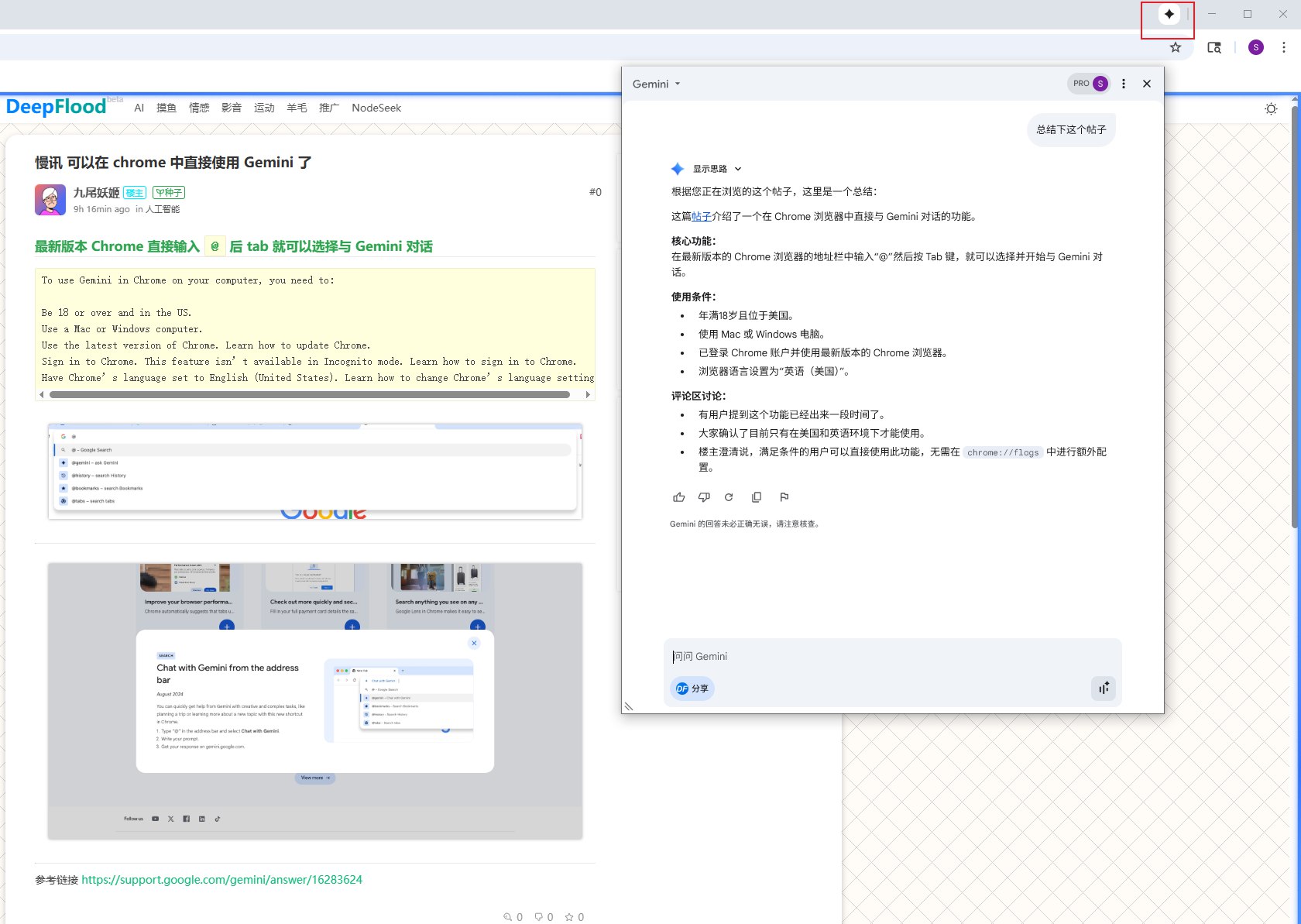Click the page vertical scrollbar
This screenshot has width=1301, height=924.
pos(1295,318)
